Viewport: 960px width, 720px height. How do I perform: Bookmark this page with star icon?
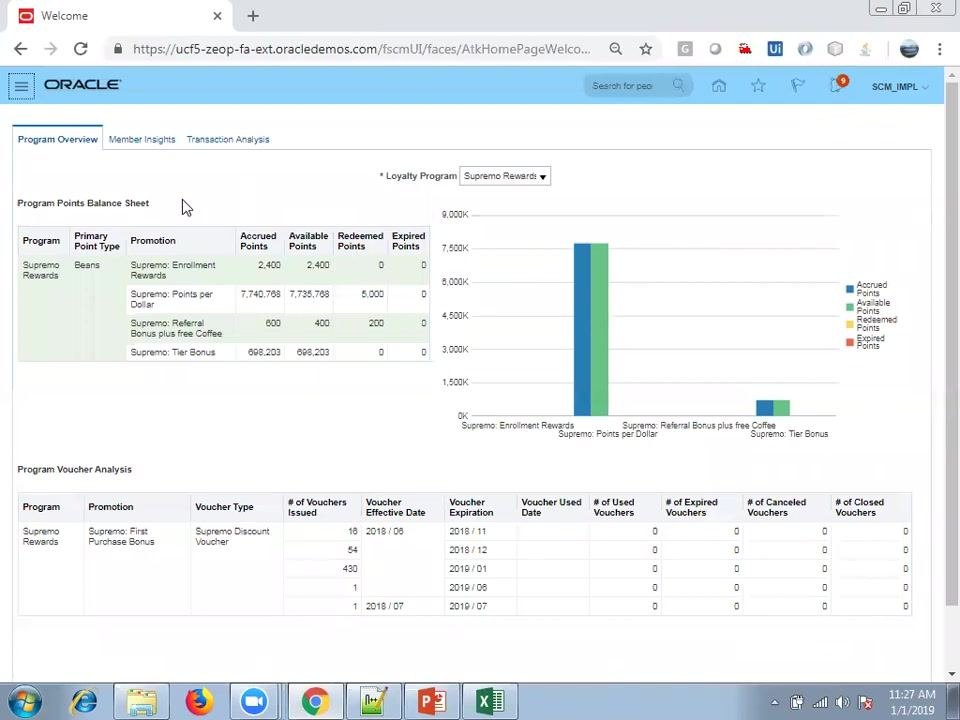(x=646, y=49)
